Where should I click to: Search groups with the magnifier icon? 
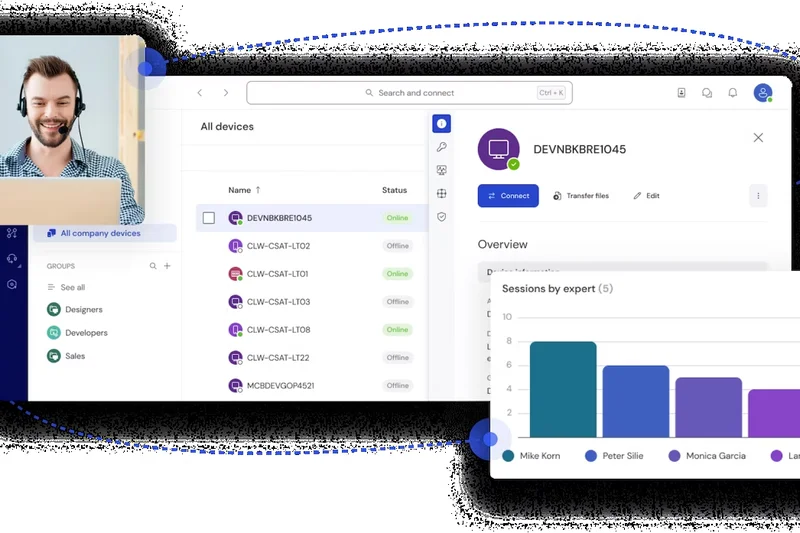click(153, 266)
